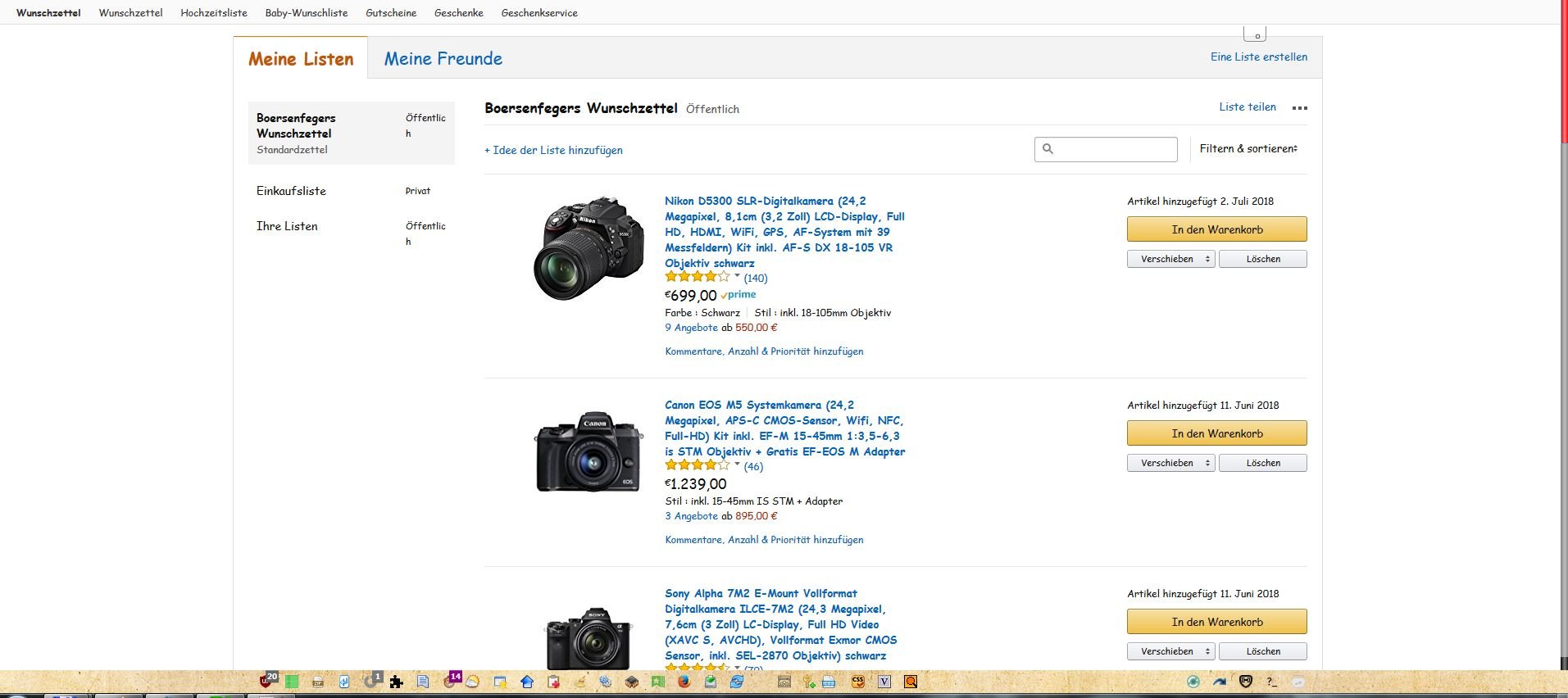Open Baby-Wunschliste in the top menu
The image size is (1568, 698).
tap(307, 12)
